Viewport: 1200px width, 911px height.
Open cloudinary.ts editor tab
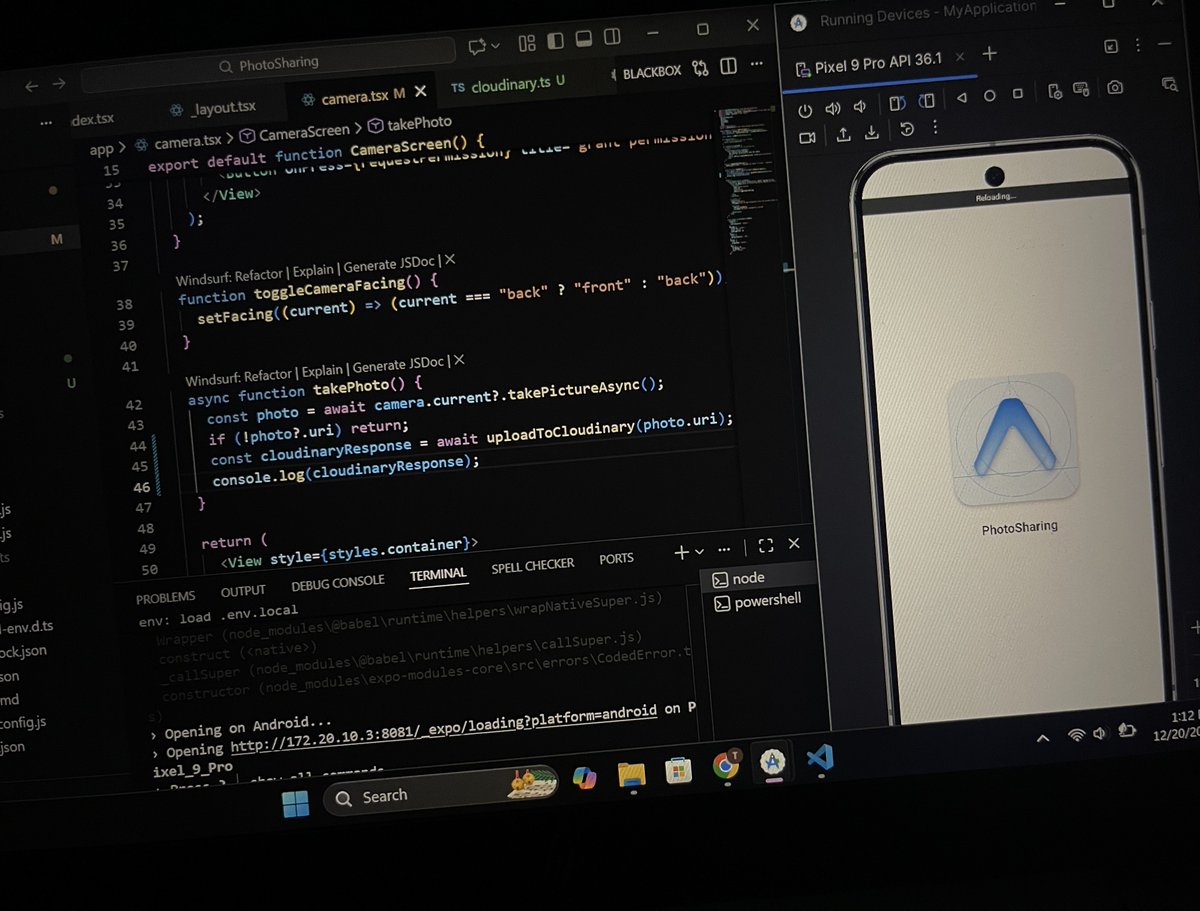[508, 84]
